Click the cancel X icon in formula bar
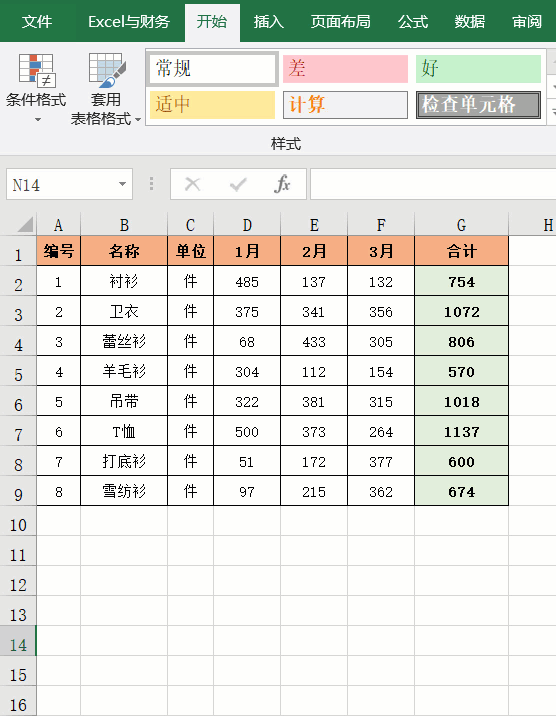 (x=192, y=184)
